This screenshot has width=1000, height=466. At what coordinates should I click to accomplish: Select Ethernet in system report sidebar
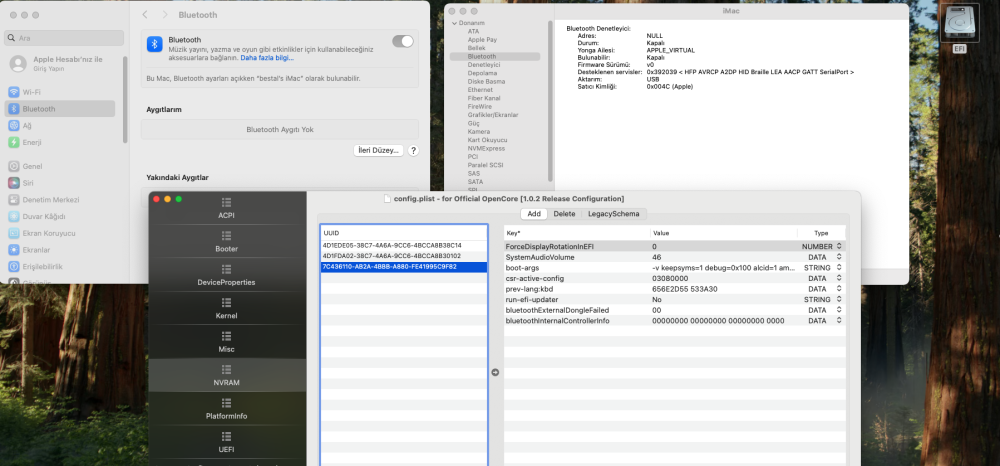480,90
